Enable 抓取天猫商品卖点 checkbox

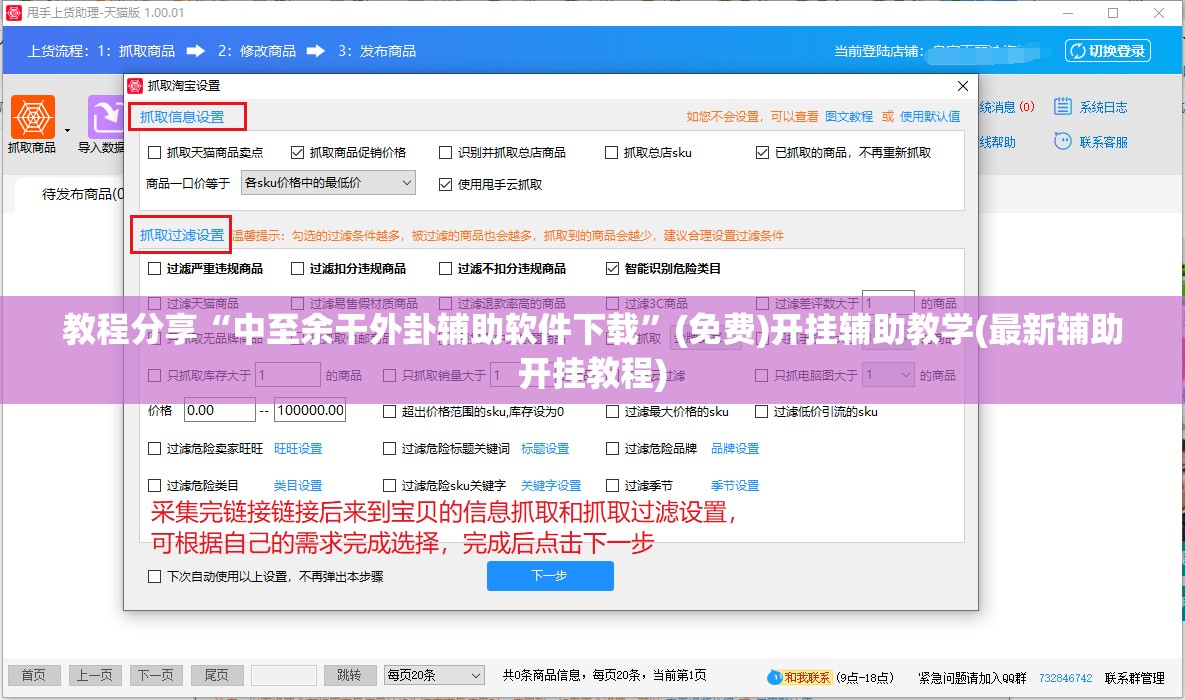click(155, 153)
